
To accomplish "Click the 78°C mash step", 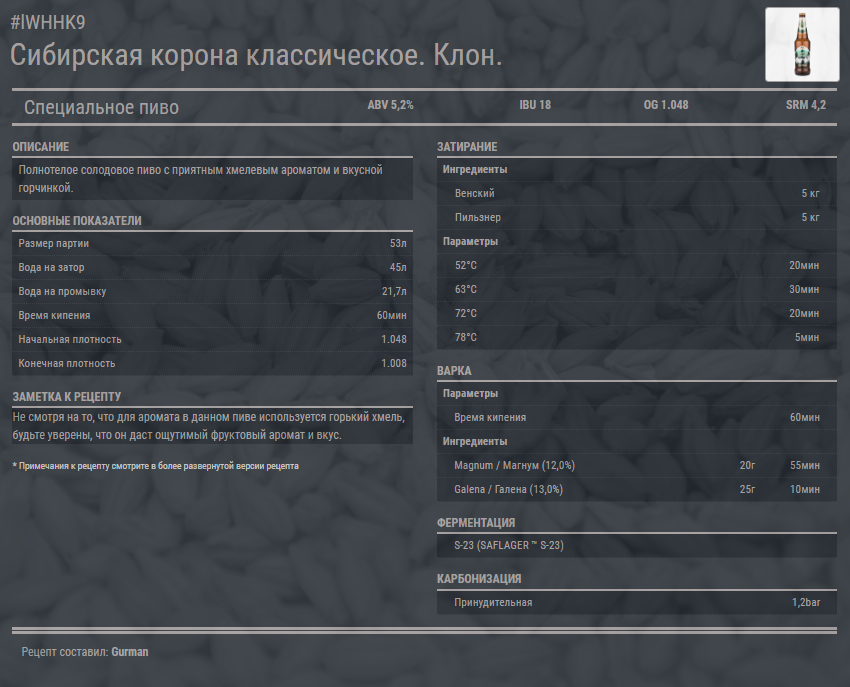I will tap(466, 337).
